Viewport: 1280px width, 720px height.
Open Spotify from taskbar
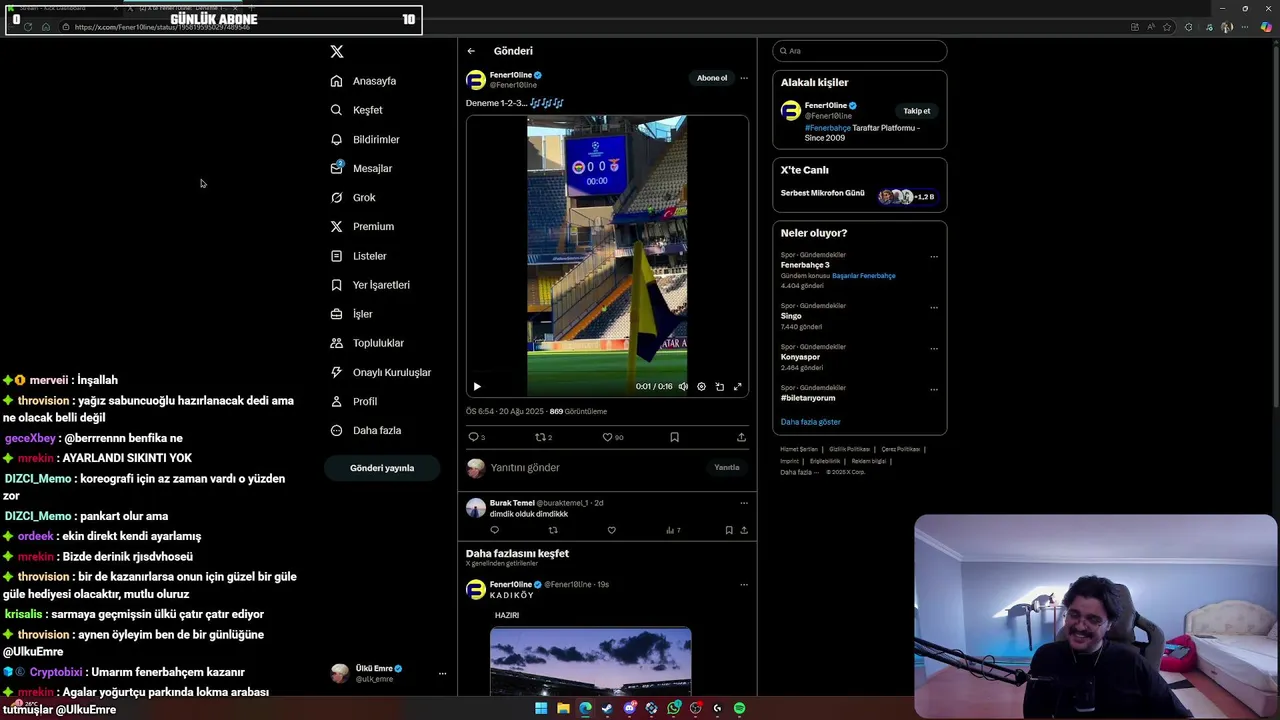click(x=739, y=708)
